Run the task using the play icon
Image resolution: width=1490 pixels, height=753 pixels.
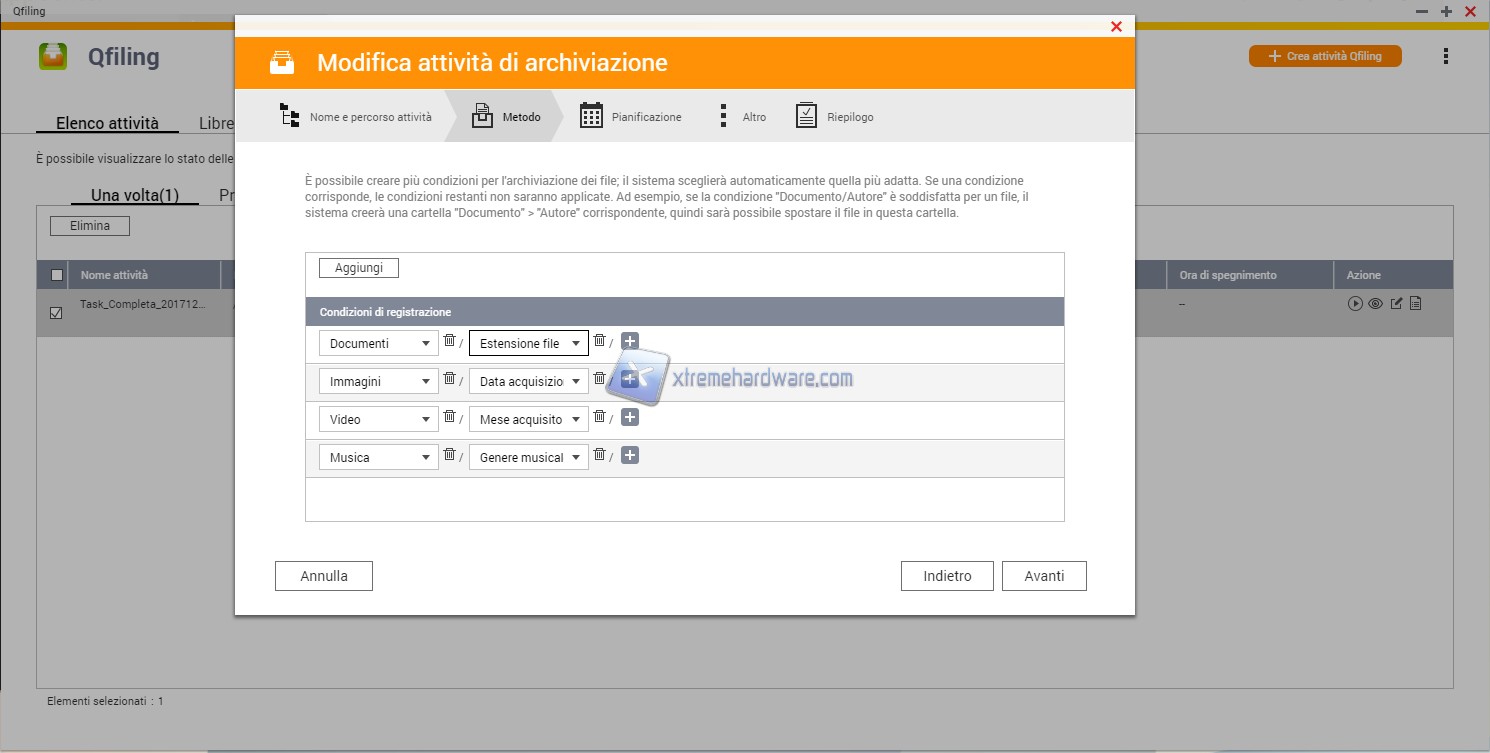[1355, 304]
